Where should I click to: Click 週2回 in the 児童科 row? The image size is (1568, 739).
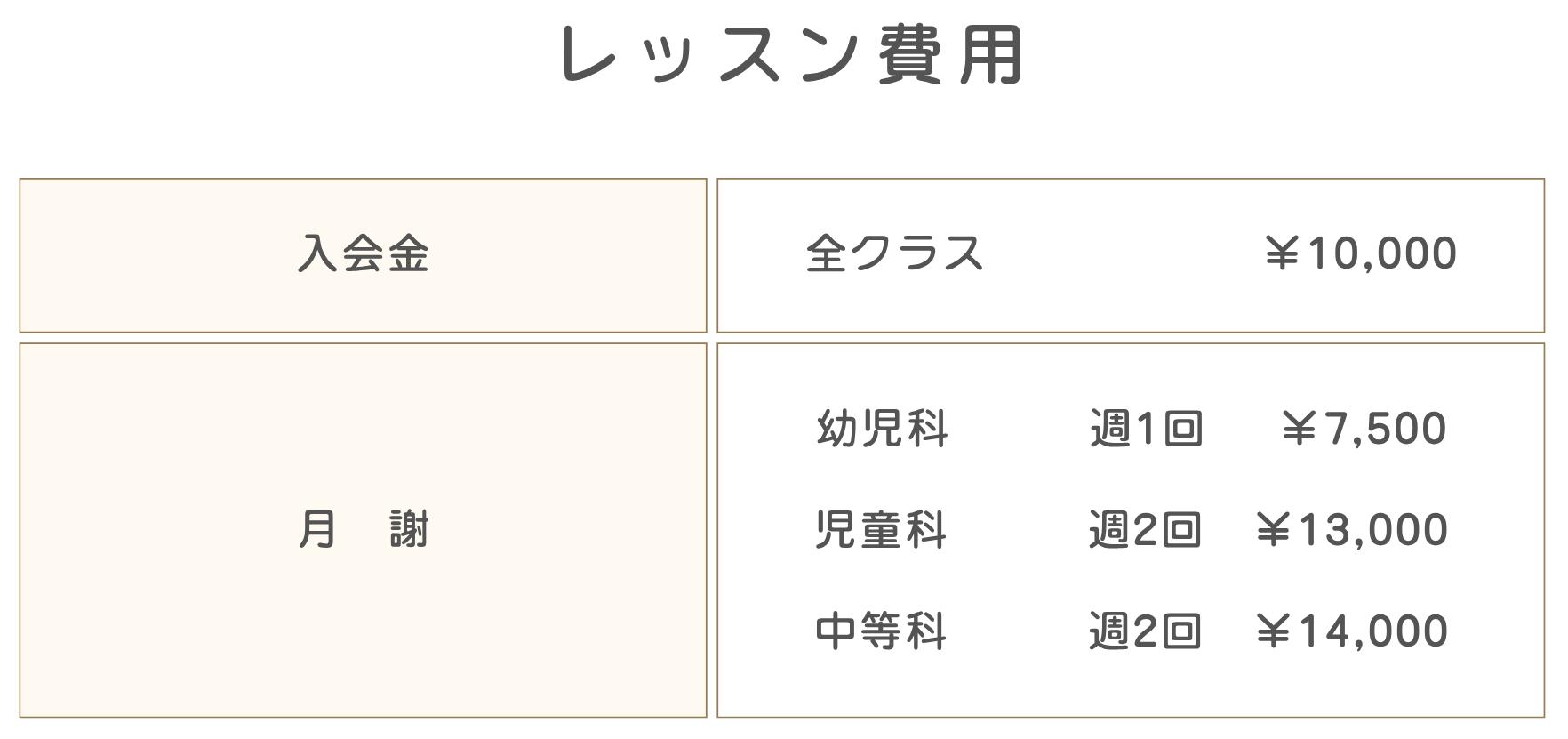click(1145, 530)
